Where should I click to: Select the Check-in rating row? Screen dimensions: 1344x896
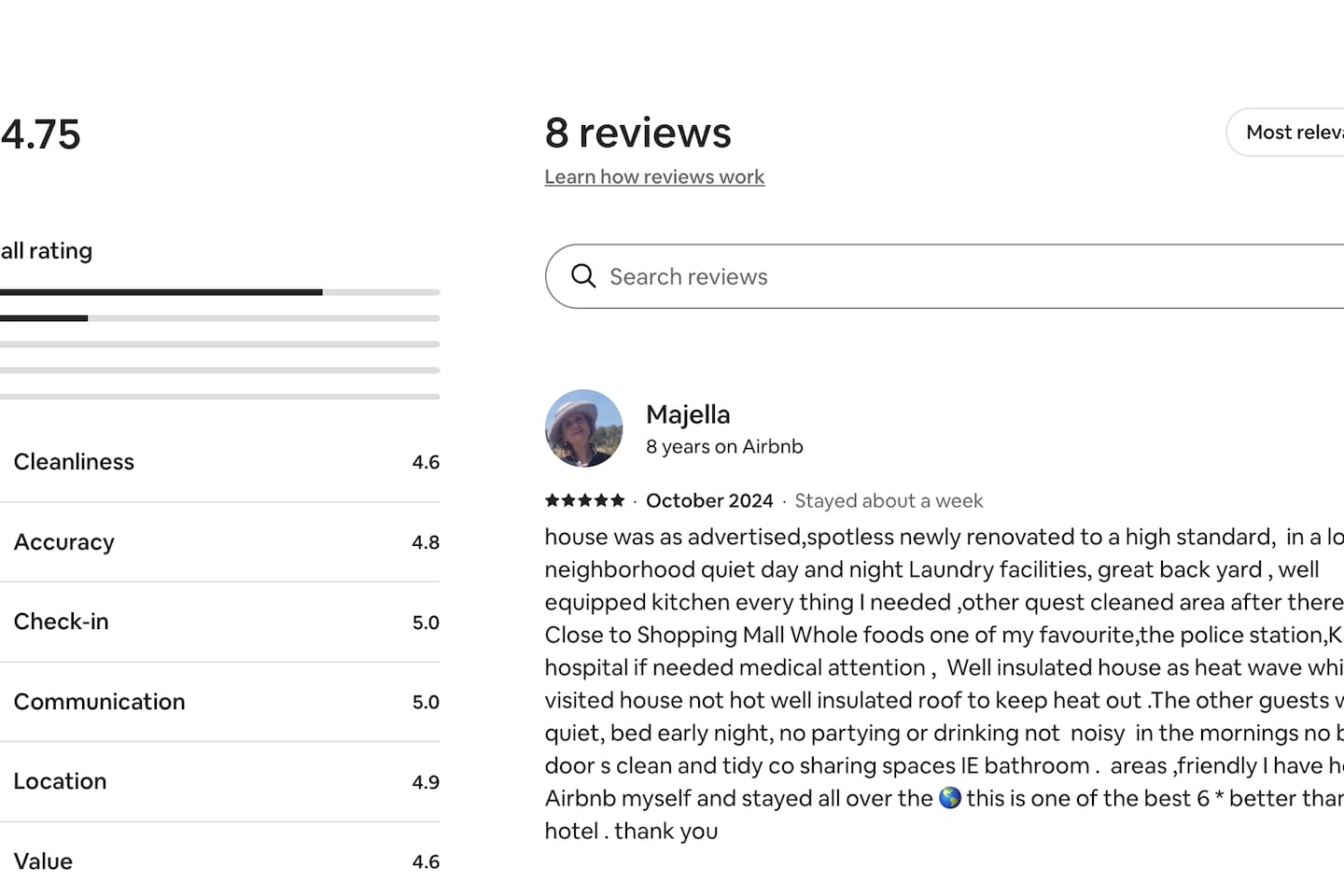(x=219, y=622)
